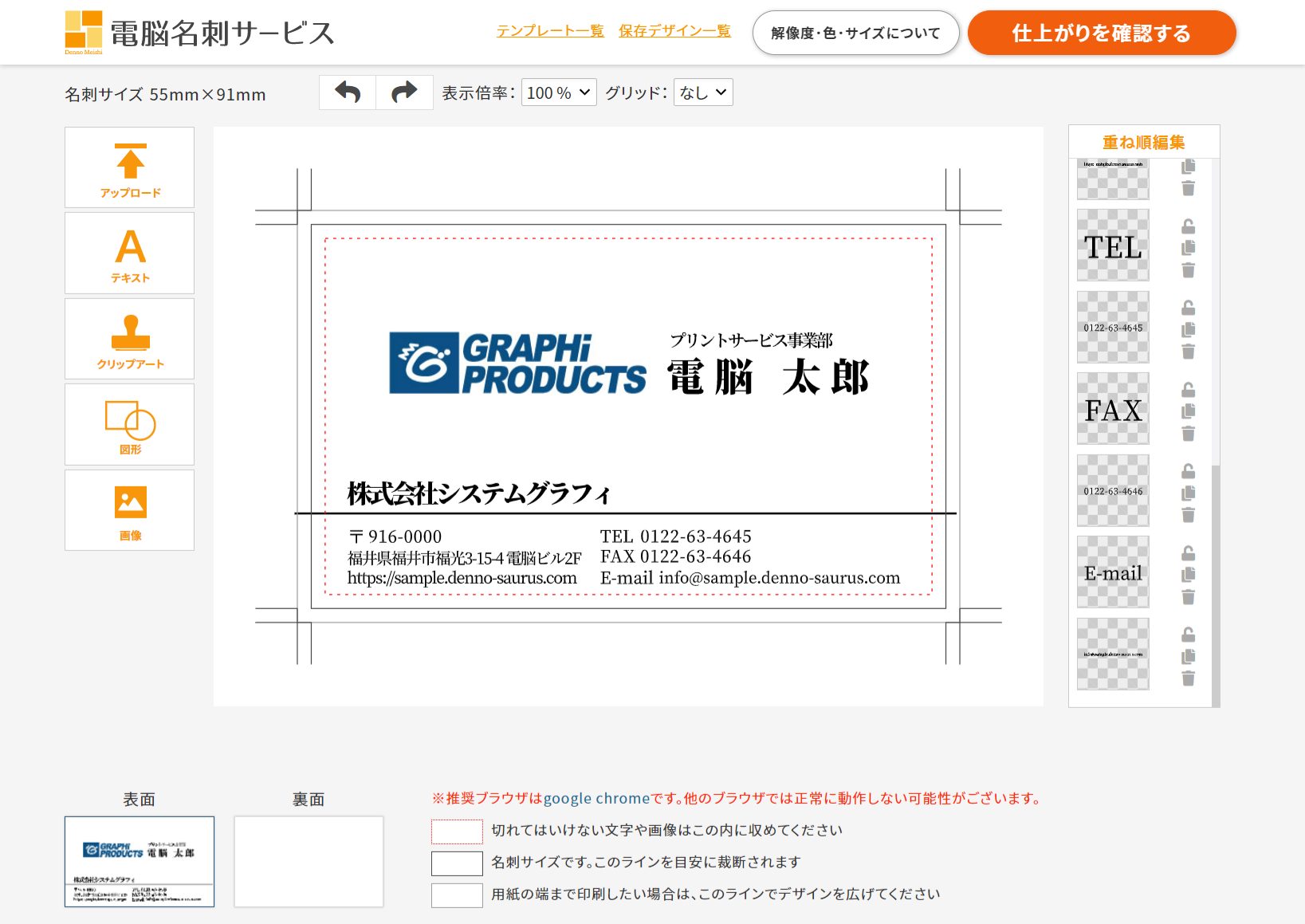Toggle lock on the FAX layer
This screenshot has width=1305, height=924.
click(x=1188, y=390)
